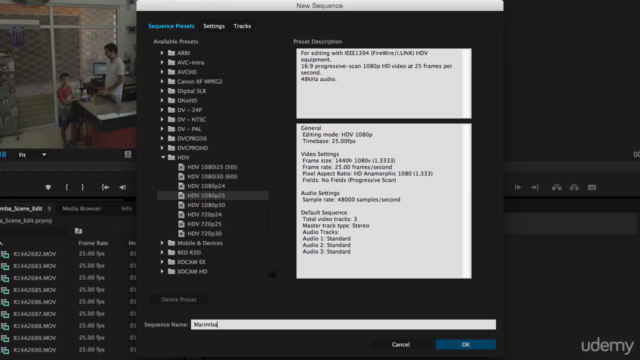The image size is (640, 360).
Task: Click the Delete Preset button
Action: point(179,300)
